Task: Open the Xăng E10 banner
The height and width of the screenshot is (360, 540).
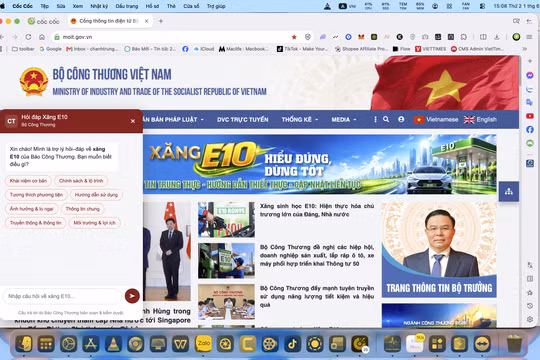Action: (320, 164)
